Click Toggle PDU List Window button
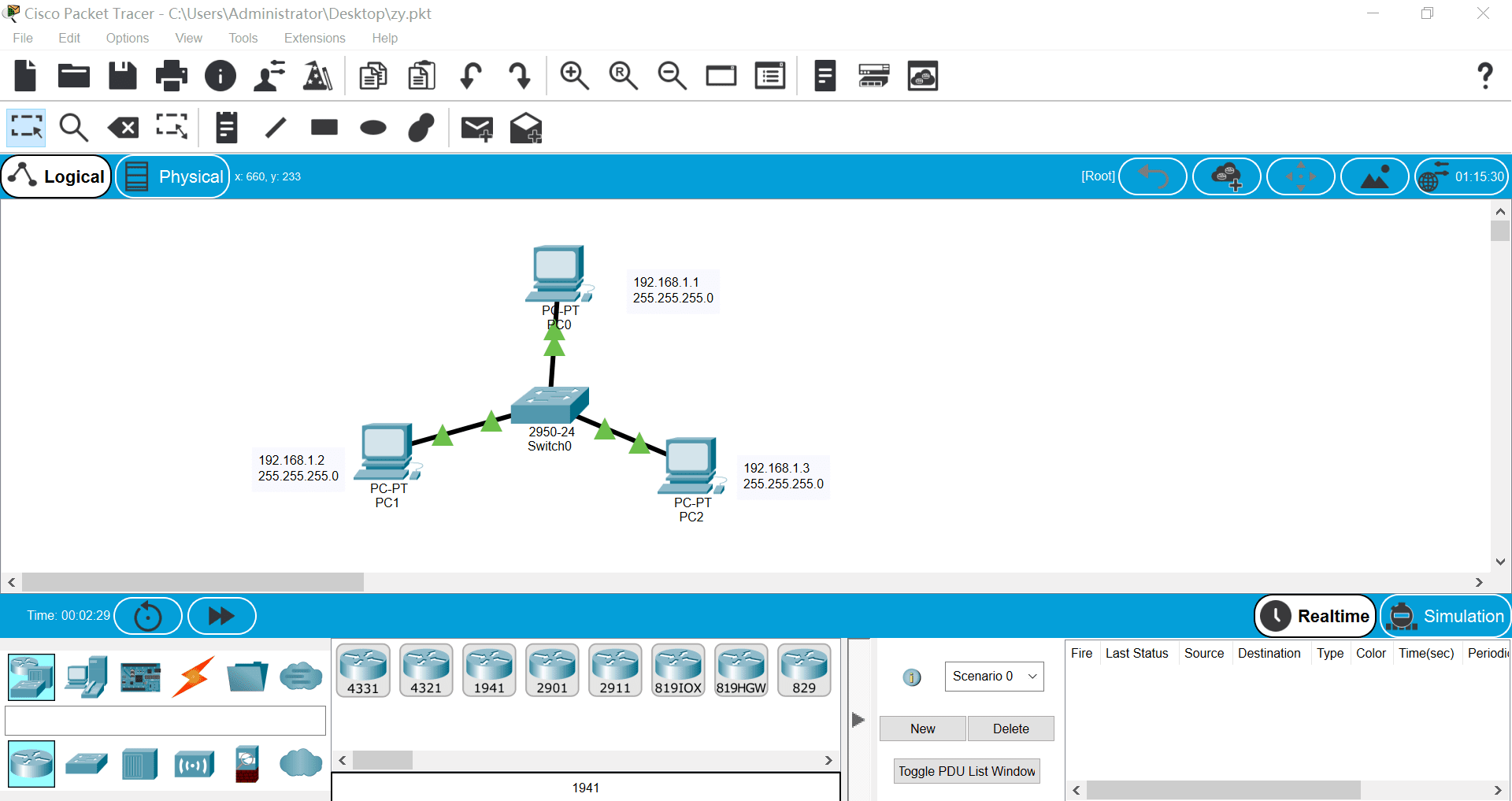Image resolution: width=1512 pixels, height=801 pixels. coord(967,771)
